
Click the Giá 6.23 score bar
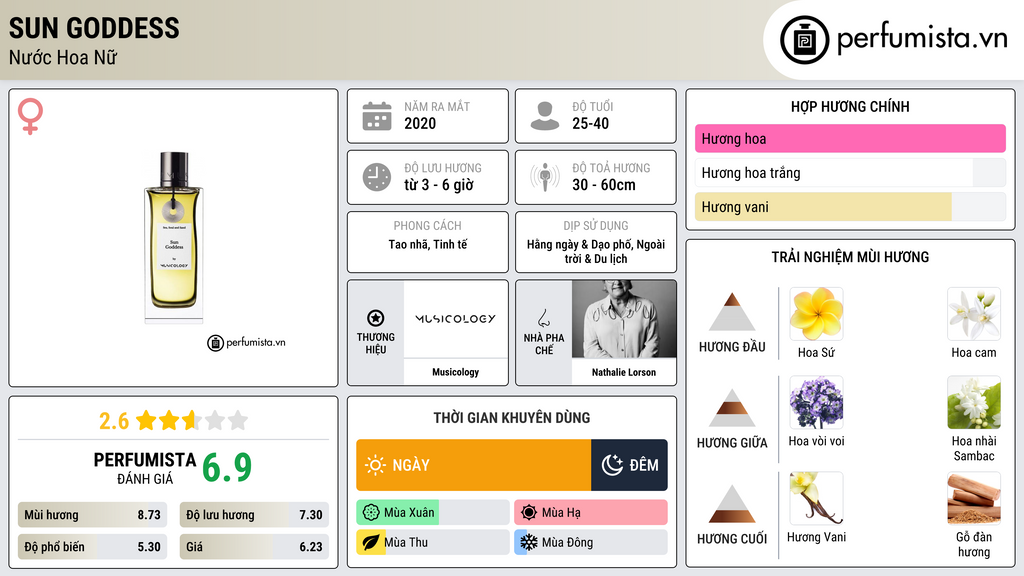pyautogui.click(x=254, y=547)
